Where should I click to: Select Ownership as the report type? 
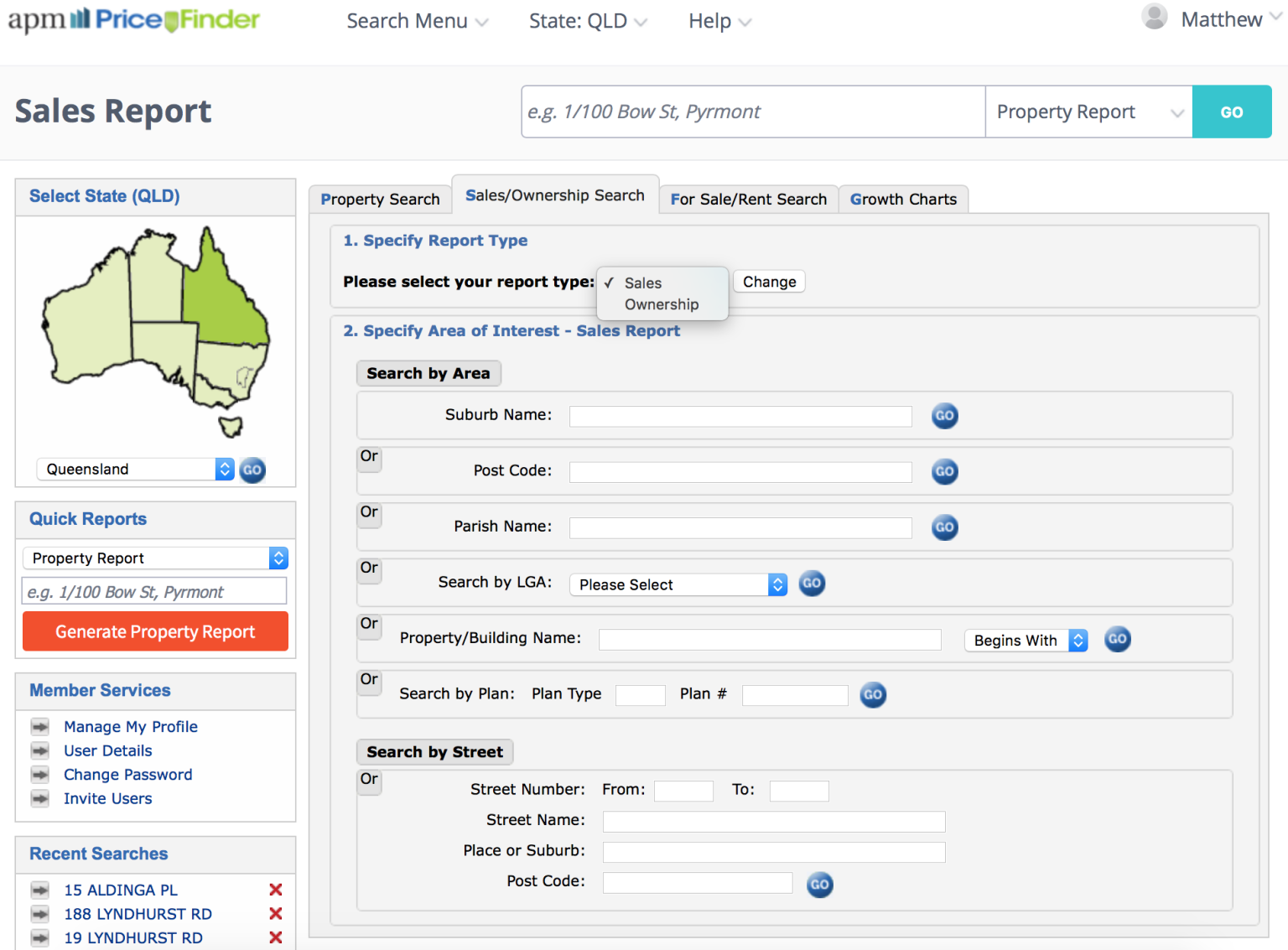tap(662, 304)
